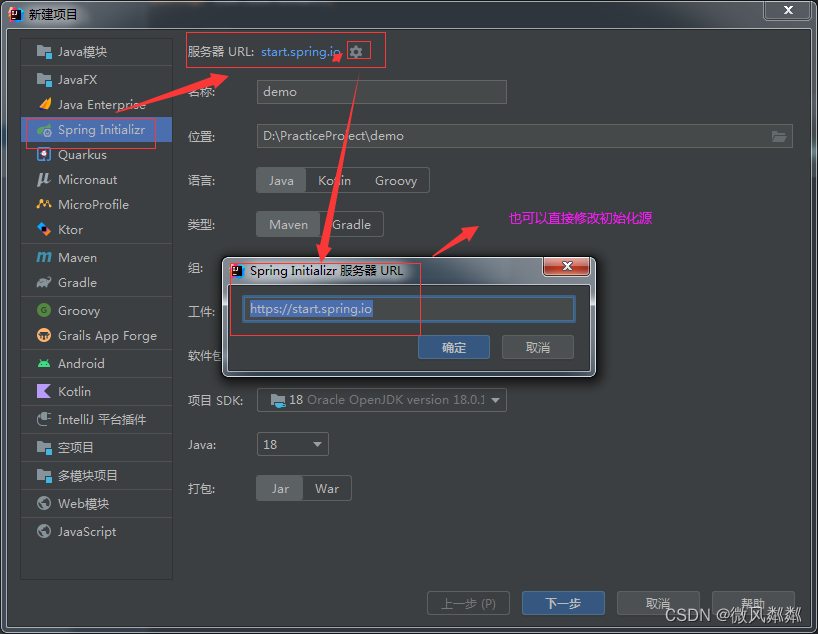Click the JavaScript globe icon
818x634 pixels.
click(x=44, y=531)
